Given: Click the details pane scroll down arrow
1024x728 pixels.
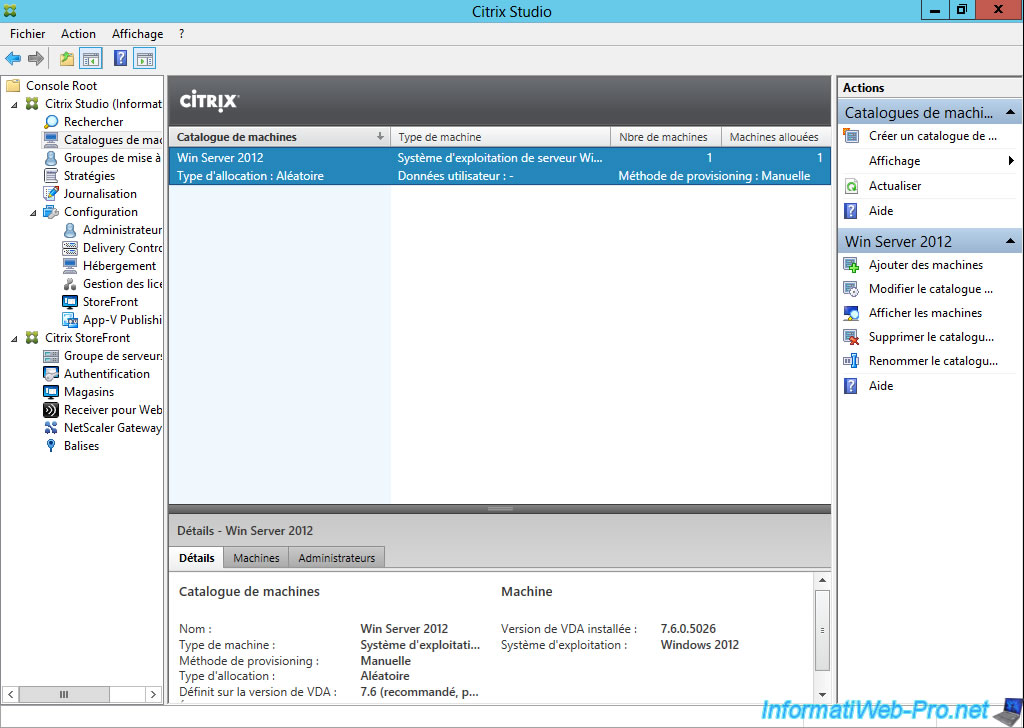Looking at the screenshot, I should (822, 695).
